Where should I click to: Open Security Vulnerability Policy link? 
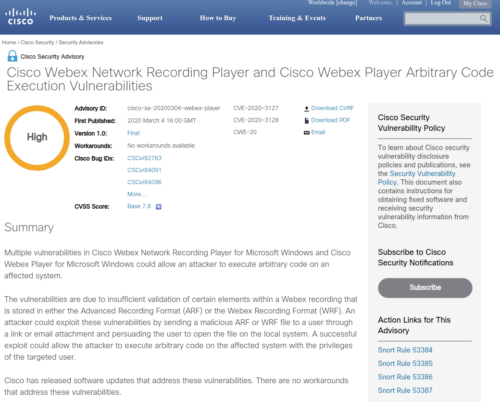[417, 178]
